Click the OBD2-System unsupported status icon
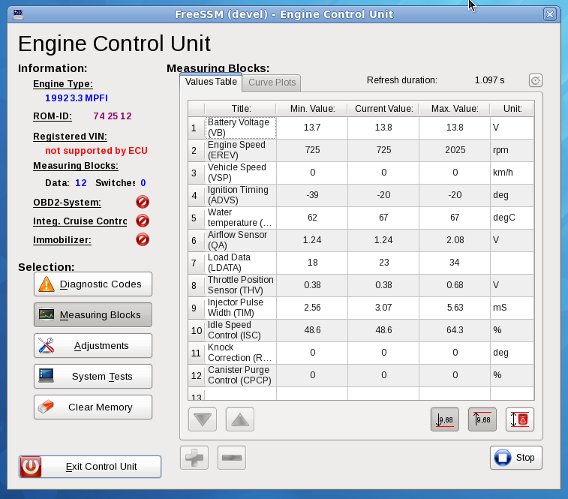Viewport: 568px width, 499px height. point(142,202)
